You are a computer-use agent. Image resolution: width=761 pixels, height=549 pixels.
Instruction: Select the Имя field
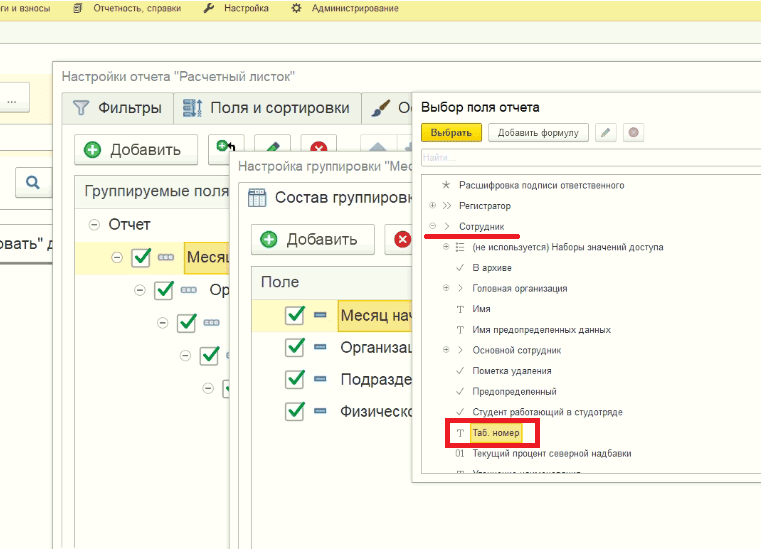(x=481, y=309)
